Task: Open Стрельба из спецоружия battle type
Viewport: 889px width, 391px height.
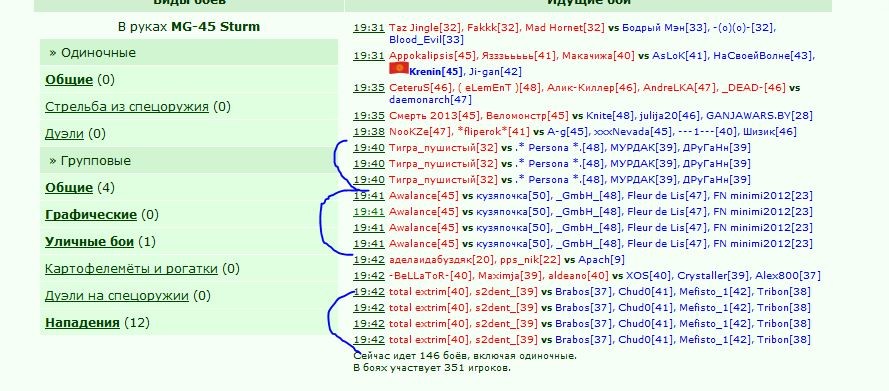Action: (x=126, y=107)
